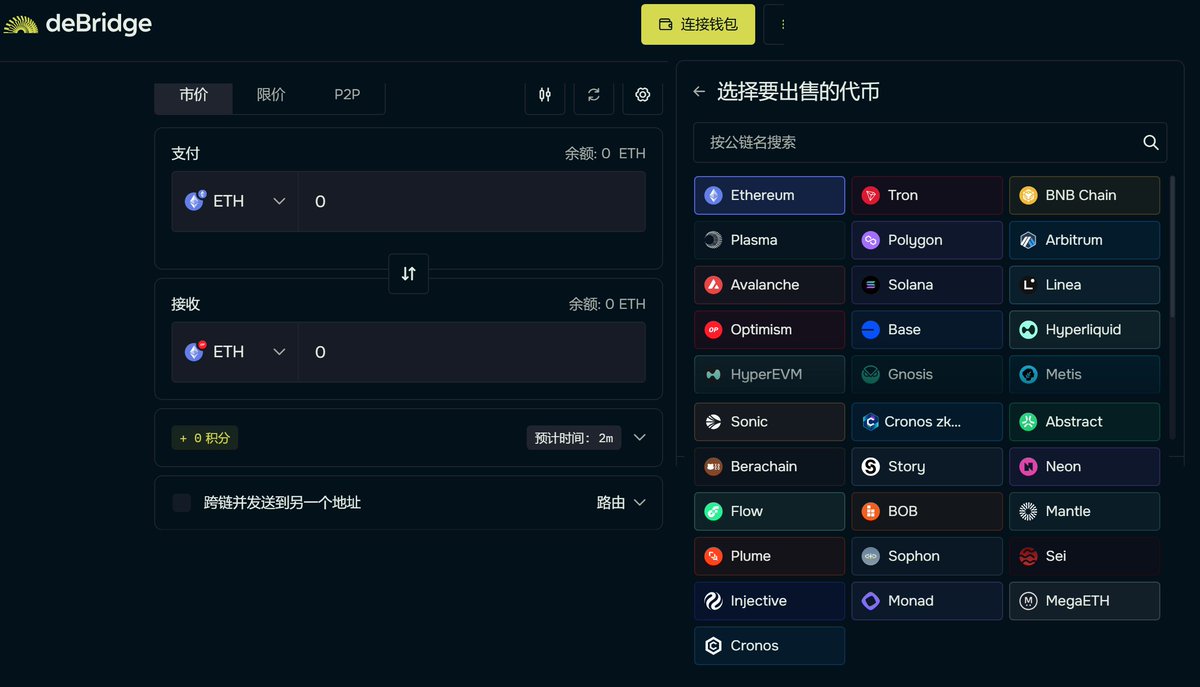Expand the 预计时间 details chevron
This screenshot has height=687, width=1200.
pos(640,437)
